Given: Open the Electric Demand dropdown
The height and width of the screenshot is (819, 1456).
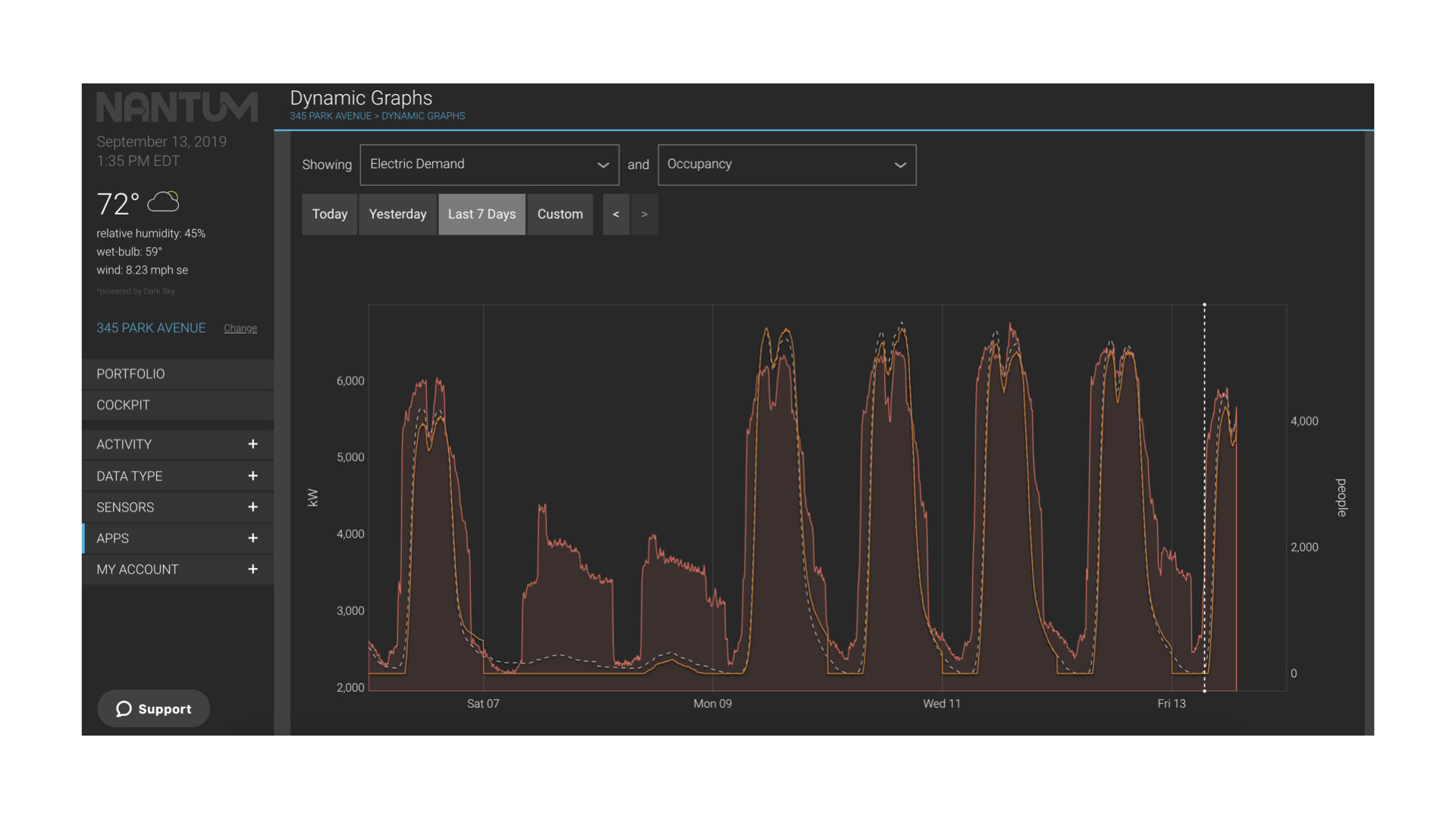Looking at the screenshot, I should coord(489,165).
